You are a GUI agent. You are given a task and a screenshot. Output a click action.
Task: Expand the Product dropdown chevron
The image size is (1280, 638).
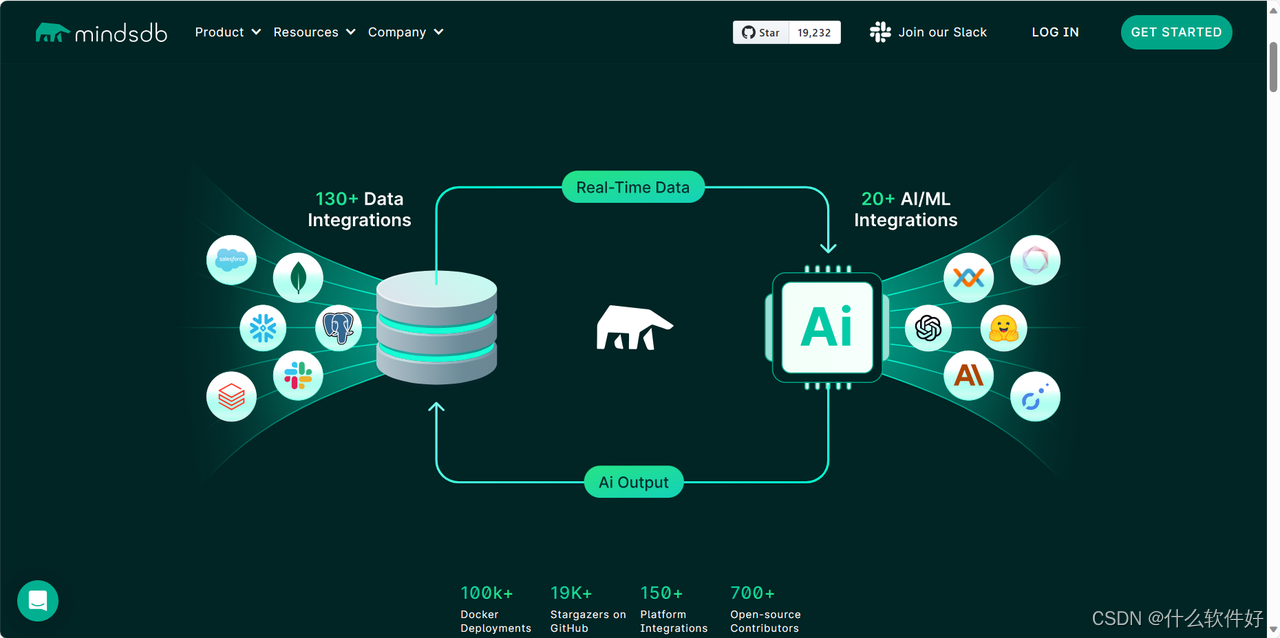click(256, 32)
